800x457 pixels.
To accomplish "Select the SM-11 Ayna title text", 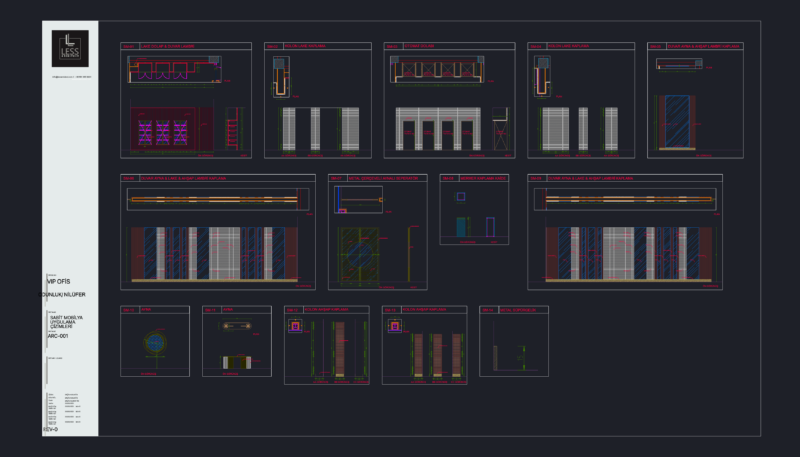I will 228,310.
